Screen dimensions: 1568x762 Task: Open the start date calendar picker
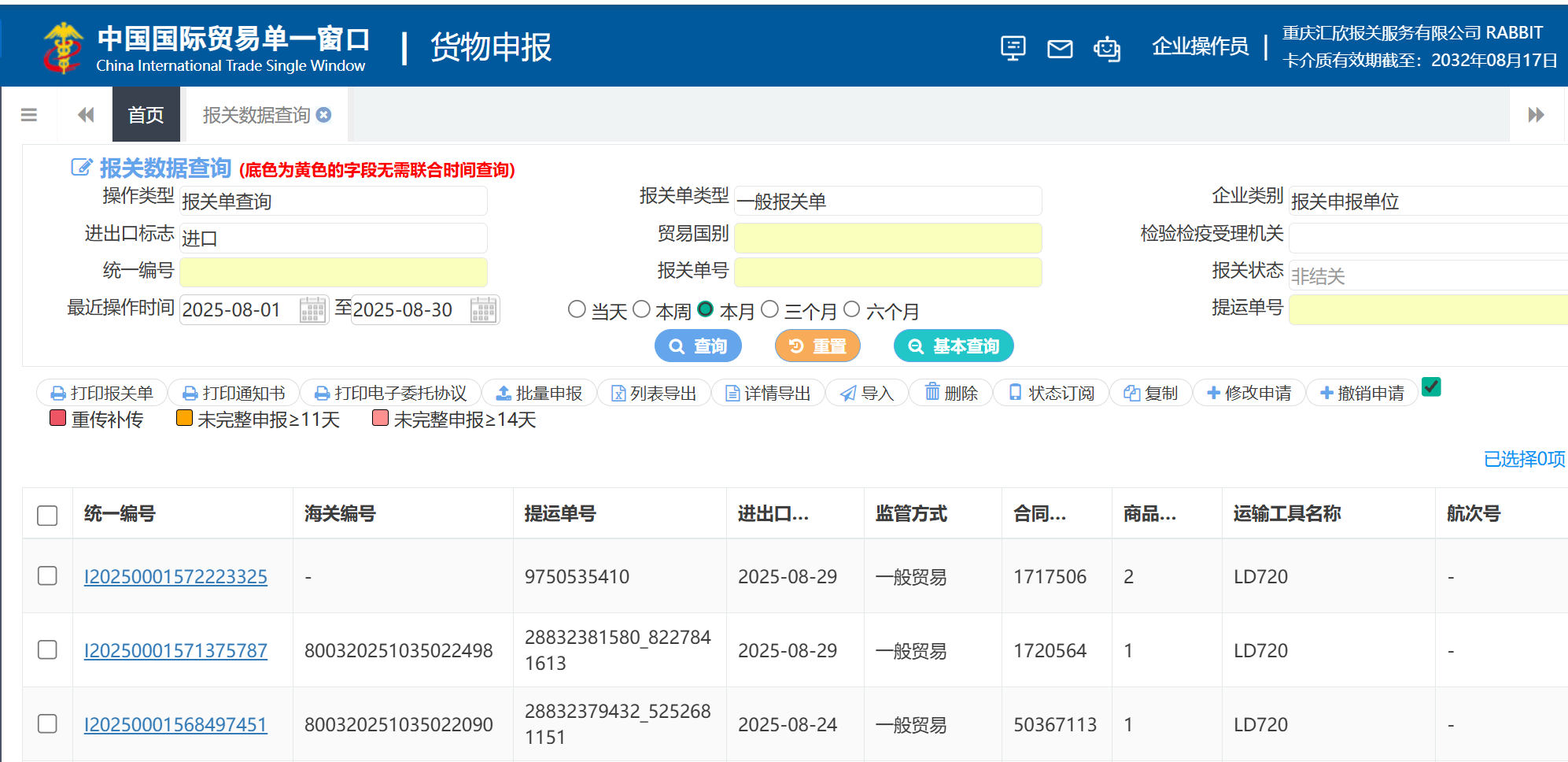pos(312,310)
